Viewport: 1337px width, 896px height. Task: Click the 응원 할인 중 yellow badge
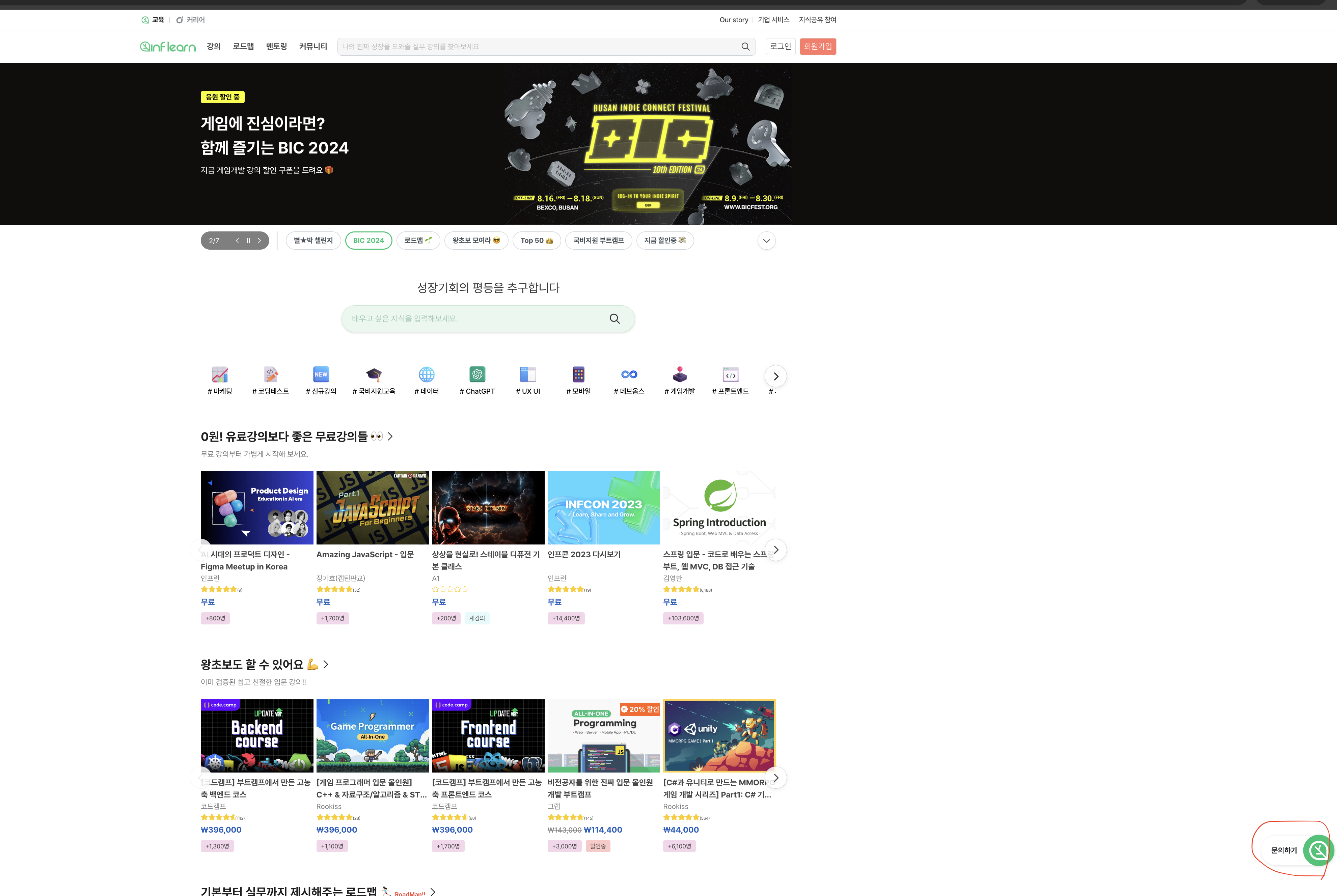(222, 97)
